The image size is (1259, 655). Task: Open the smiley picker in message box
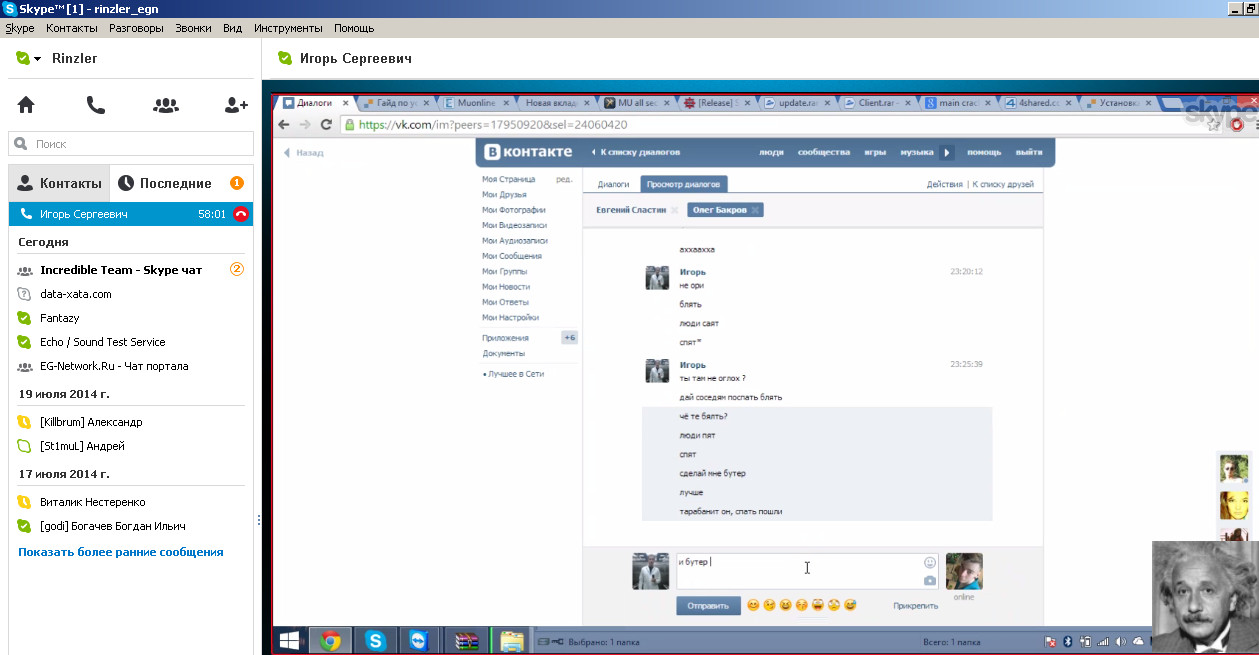[x=930, y=562]
